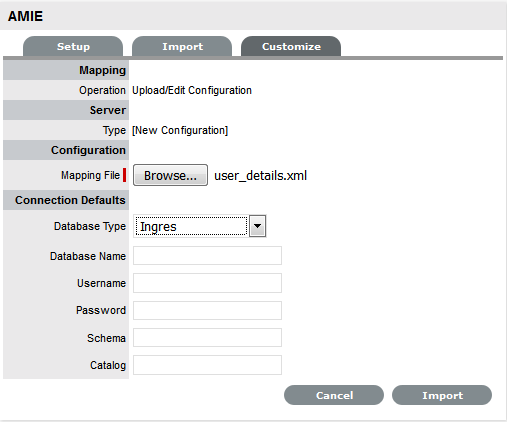Cancel the AMIE import
Screen dimensions: 507x422
pyautogui.click(x=334, y=395)
